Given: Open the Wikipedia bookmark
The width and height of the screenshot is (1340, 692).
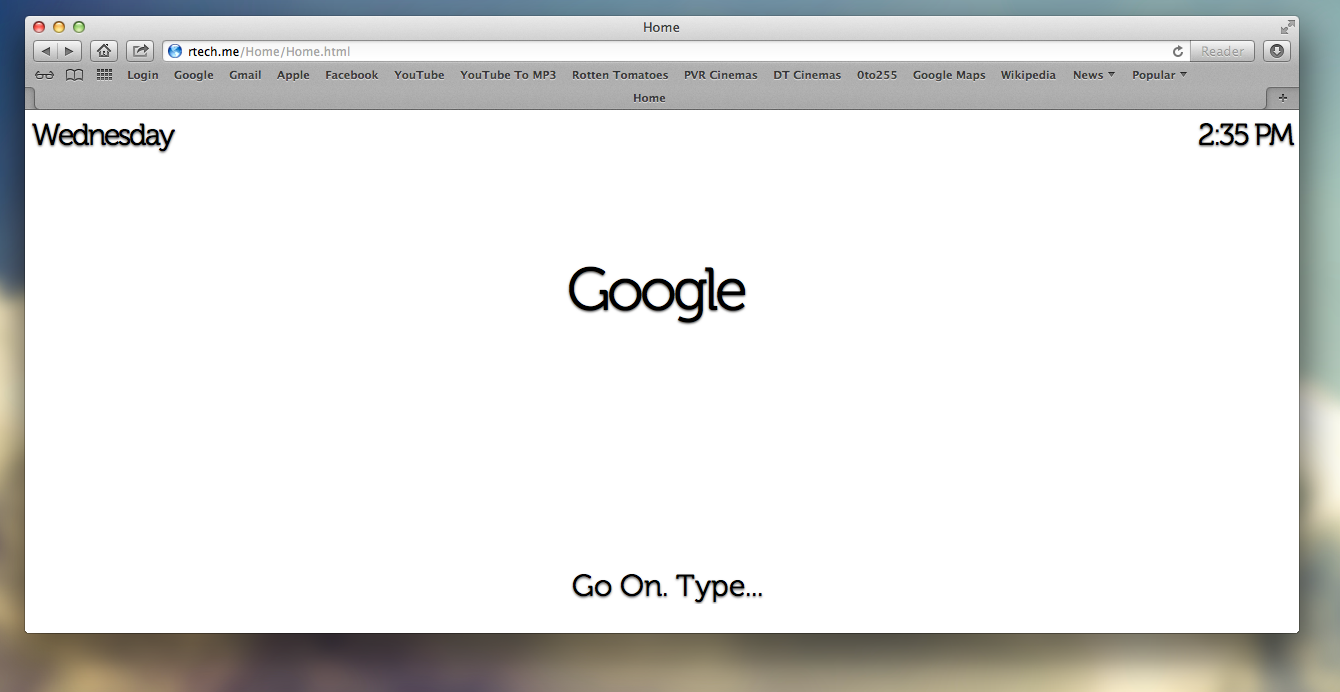Looking at the screenshot, I should (x=1028, y=75).
